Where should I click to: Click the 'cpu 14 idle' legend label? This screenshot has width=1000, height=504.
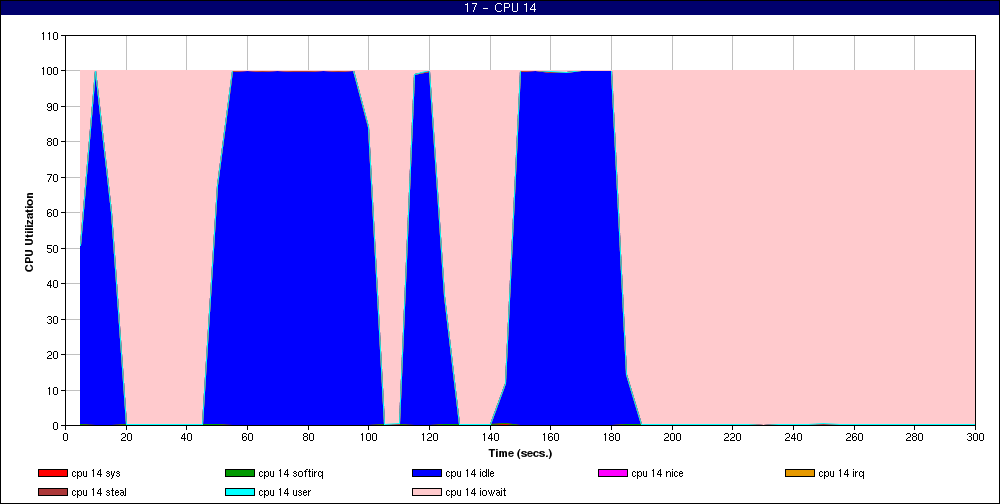470,473
